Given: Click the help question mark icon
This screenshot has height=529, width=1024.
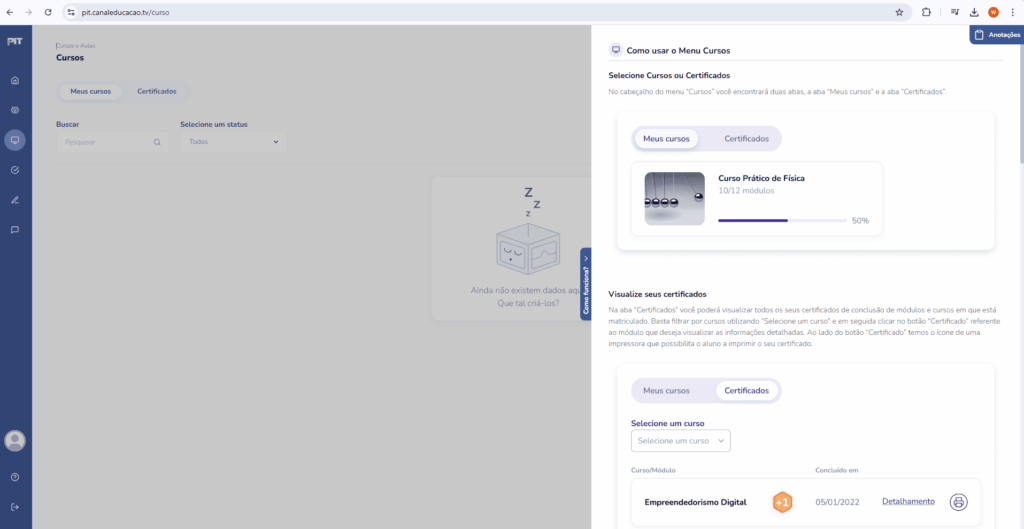Looking at the screenshot, I should click(15, 477).
